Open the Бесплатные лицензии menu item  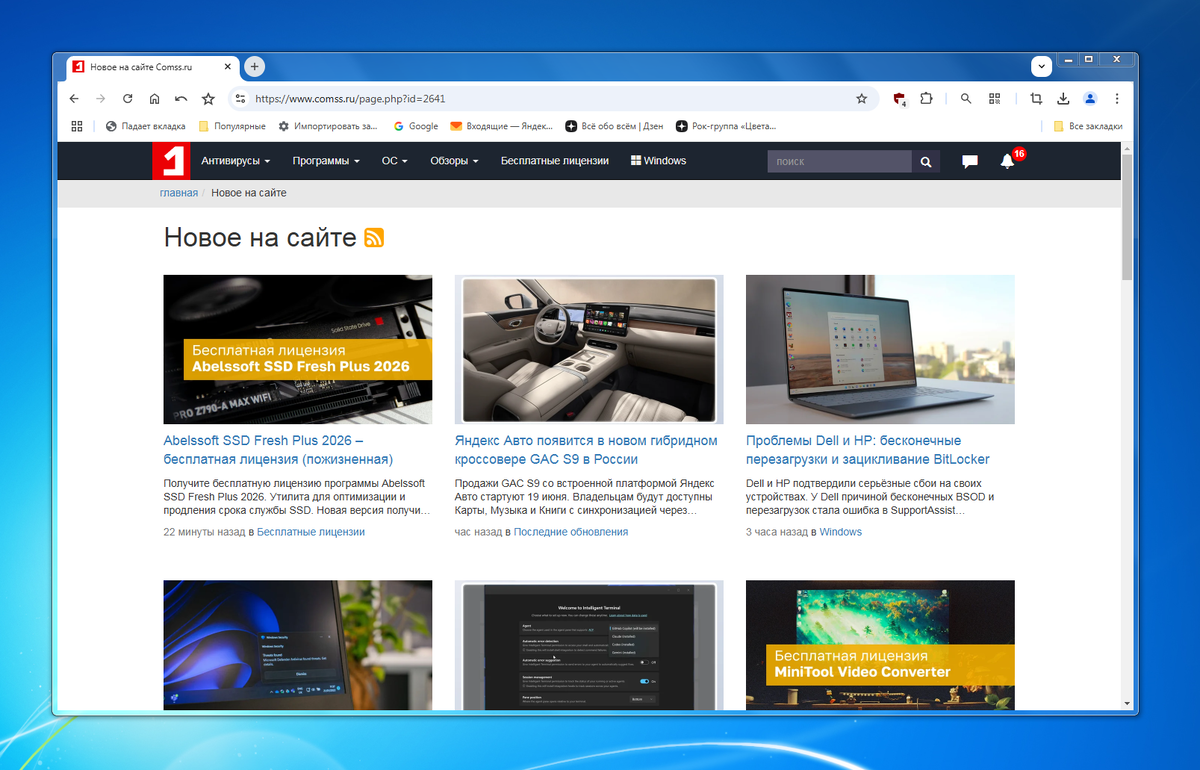pos(555,161)
